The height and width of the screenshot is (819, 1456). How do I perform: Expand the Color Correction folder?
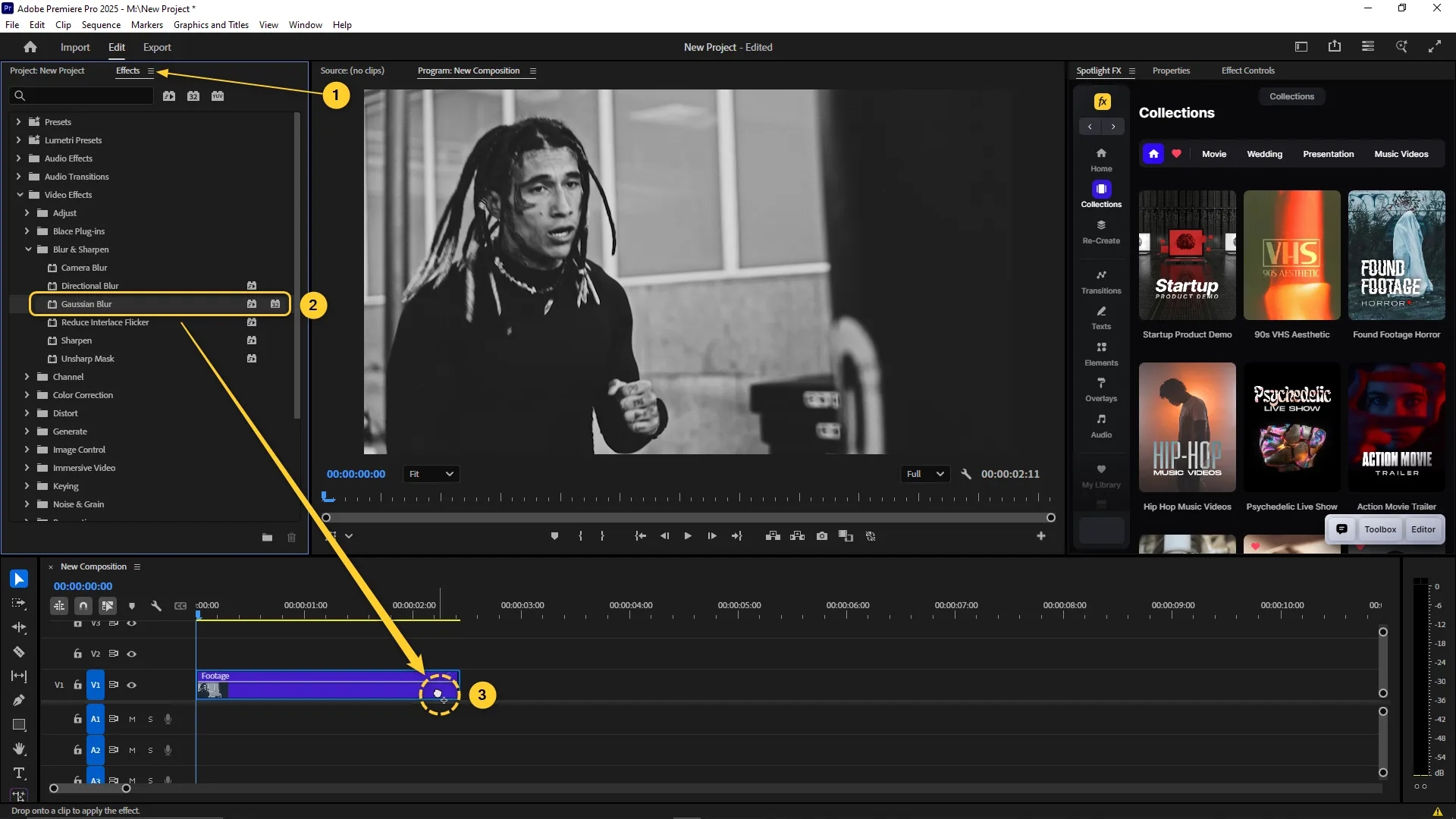point(27,395)
